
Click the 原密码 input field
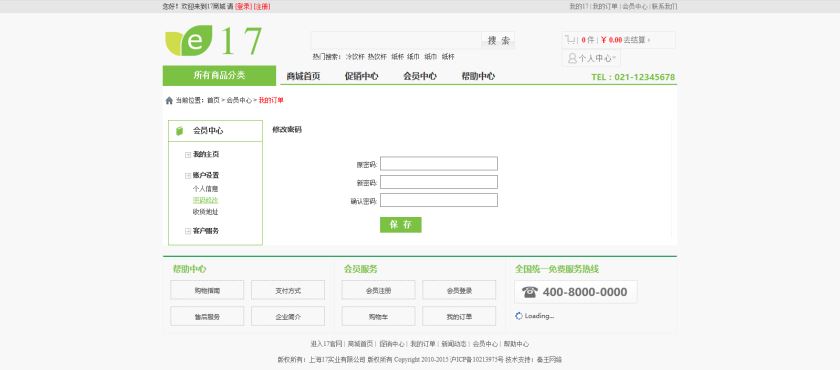439,164
